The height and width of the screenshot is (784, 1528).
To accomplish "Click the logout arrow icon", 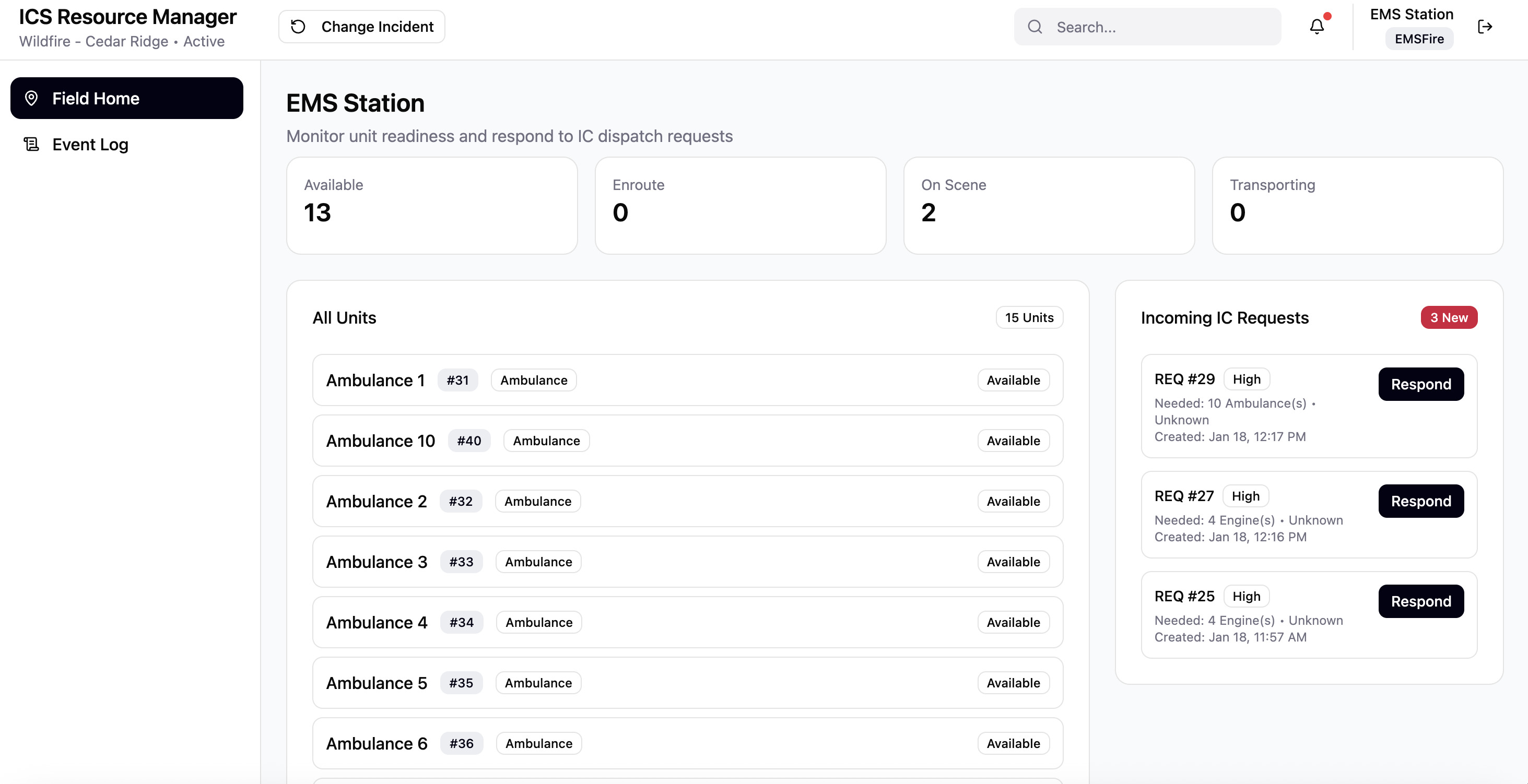I will [x=1485, y=27].
